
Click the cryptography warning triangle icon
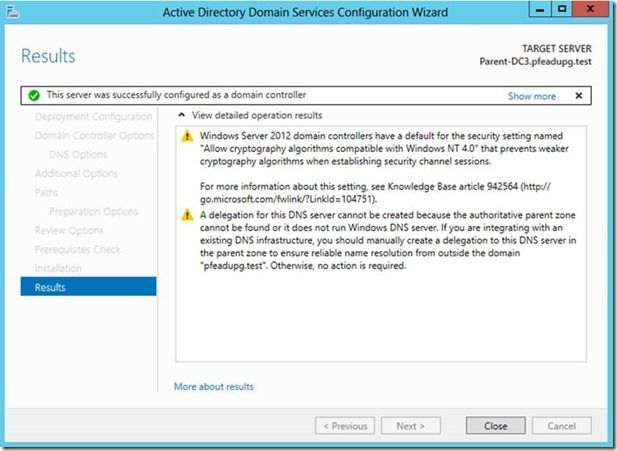(187, 136)
